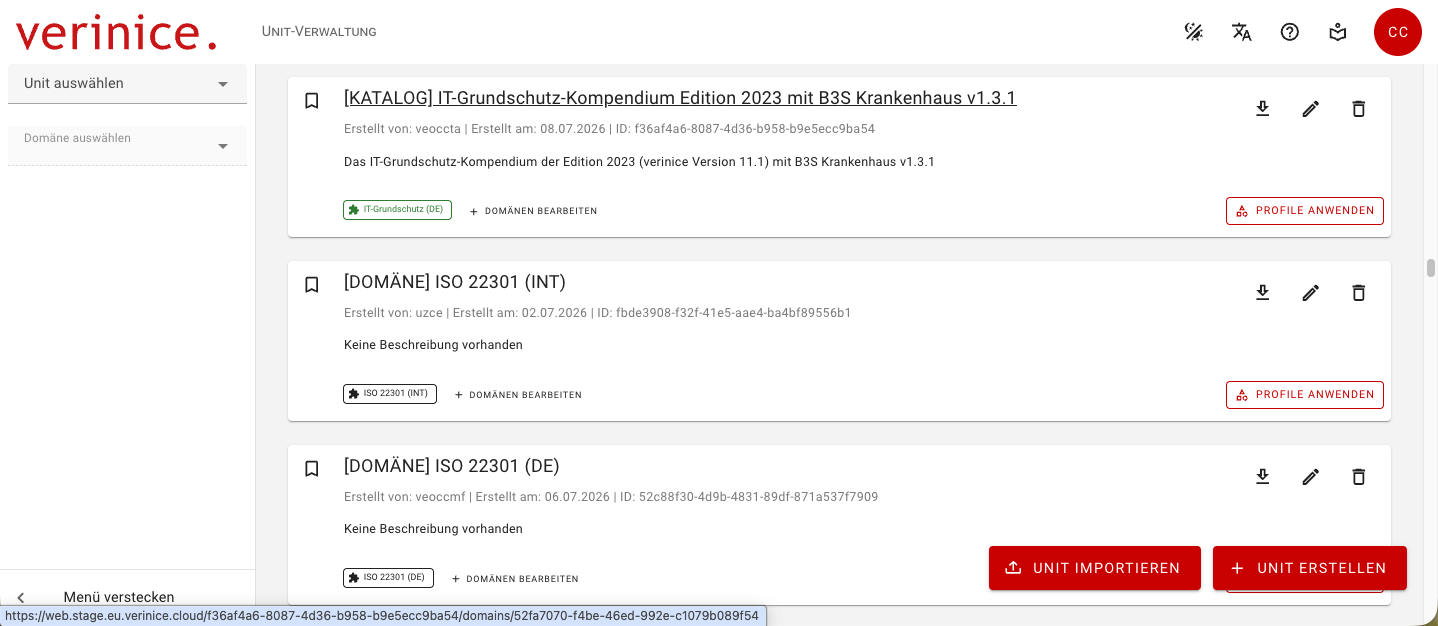Open the KATALOG IT-Grundschutz-Kompendium title link

680,98
